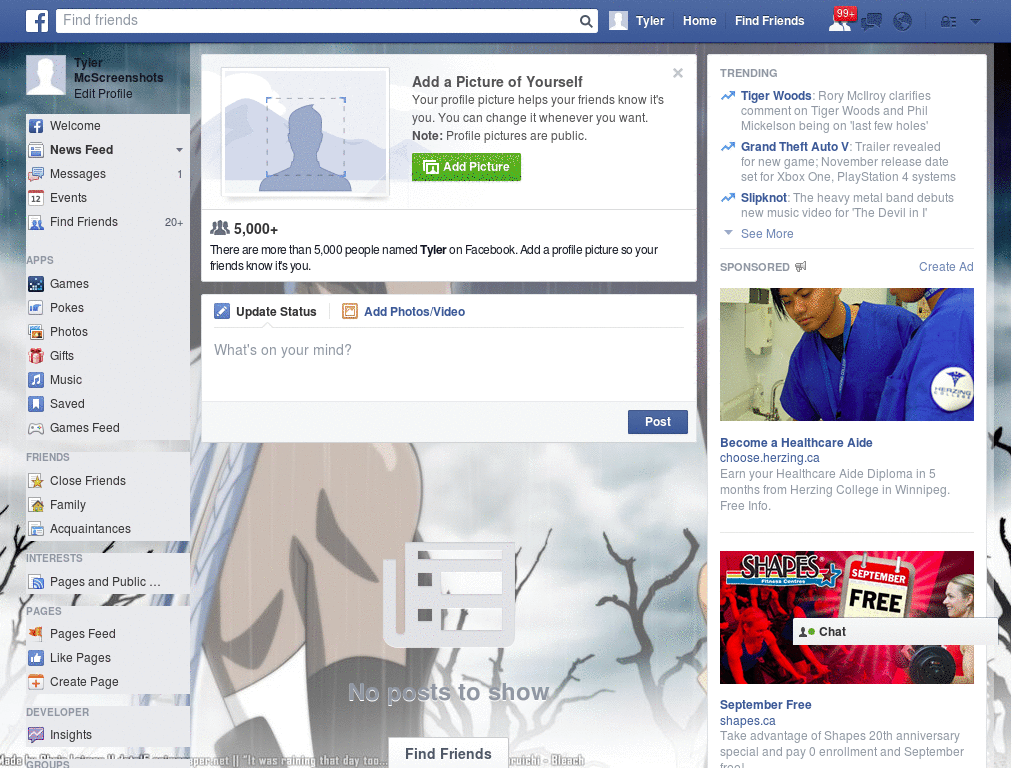Image resolution: width=1024 pixels, height=768 pixels.
Task: Click Edit Profile link
Action: pyautogui.click(x=103, y=93)
